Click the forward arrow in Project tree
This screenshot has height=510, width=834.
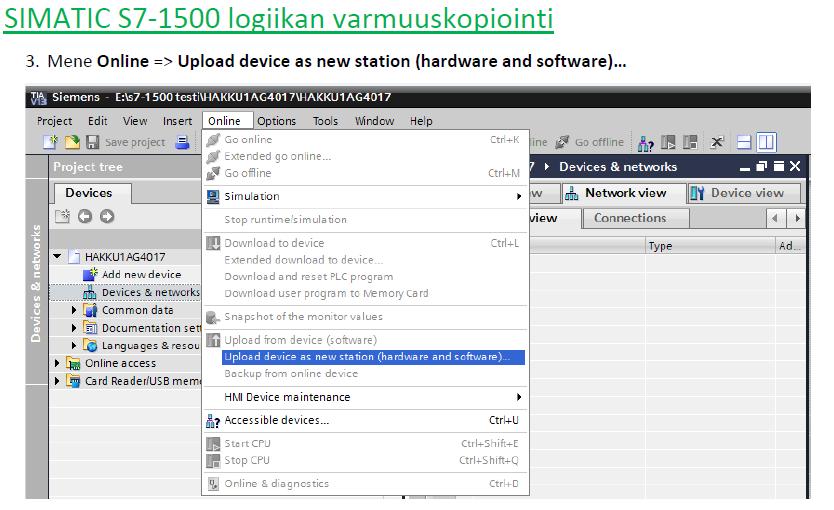(107, 216)
